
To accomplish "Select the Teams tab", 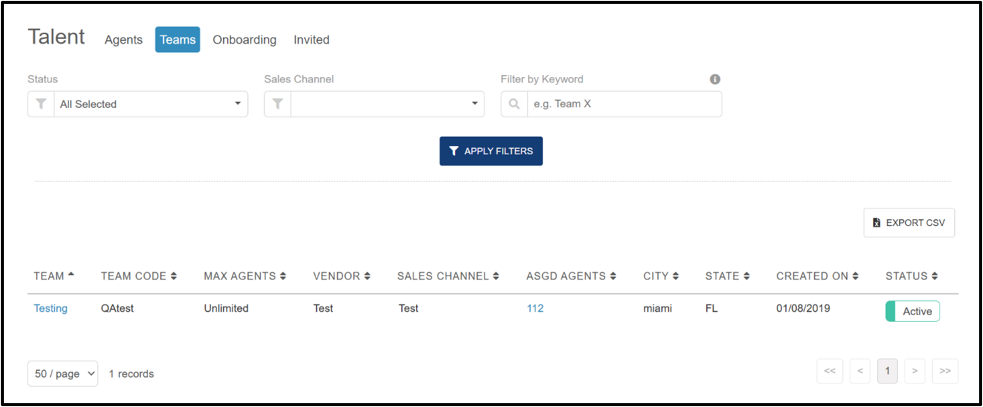I will coord(177,40).
